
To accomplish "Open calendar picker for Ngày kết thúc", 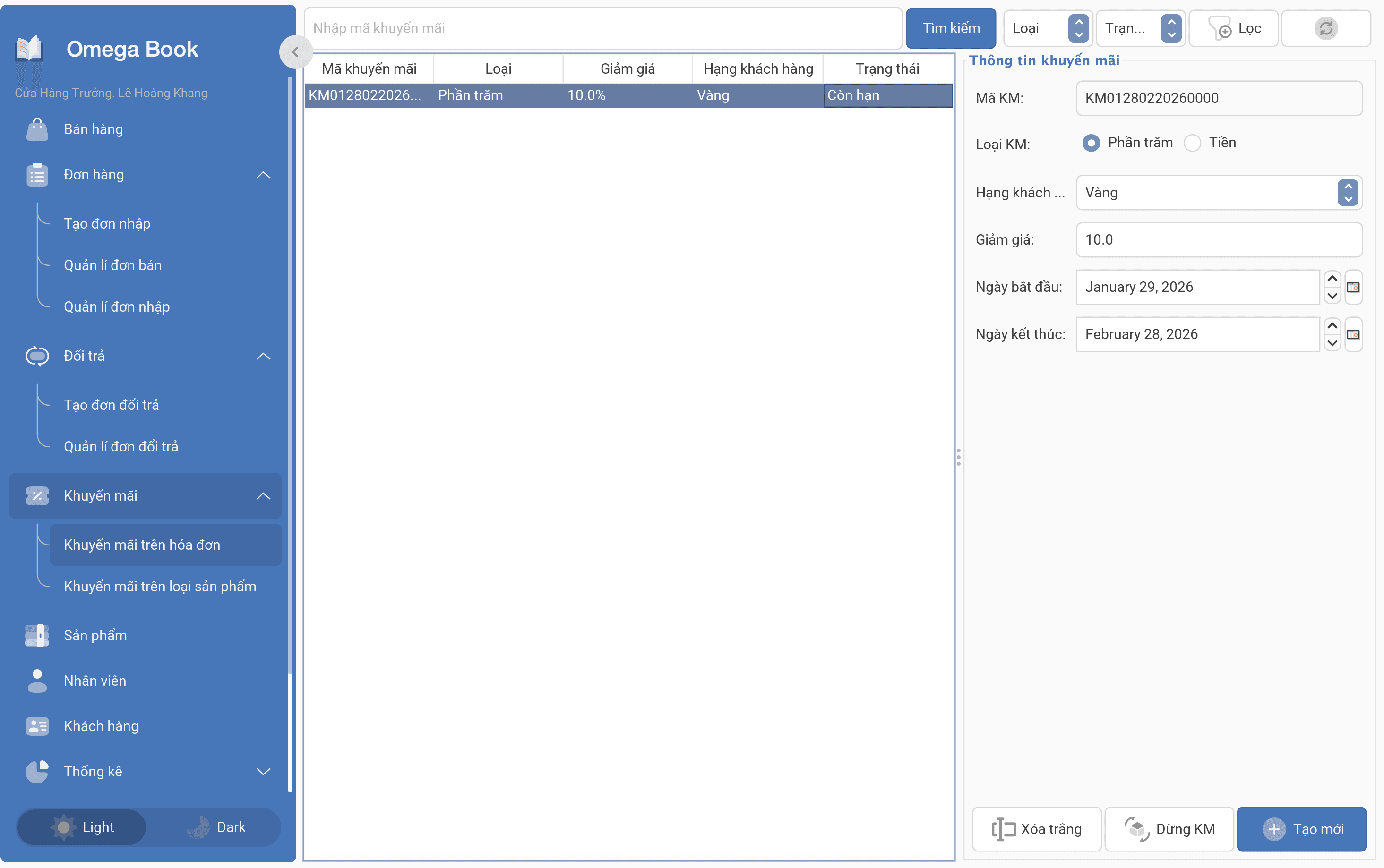I will tap(1353, 334).
